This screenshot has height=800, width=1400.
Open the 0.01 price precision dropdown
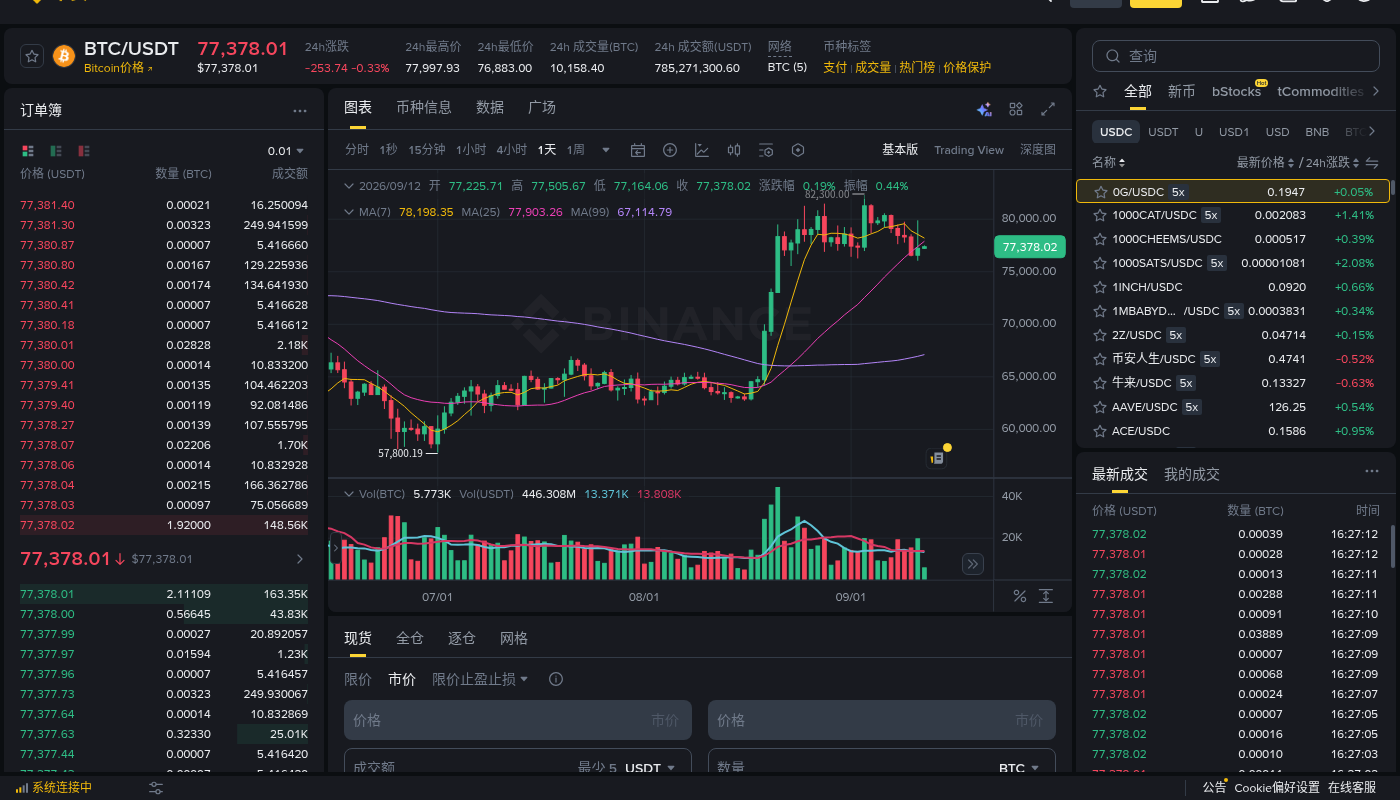pos(285,151)
